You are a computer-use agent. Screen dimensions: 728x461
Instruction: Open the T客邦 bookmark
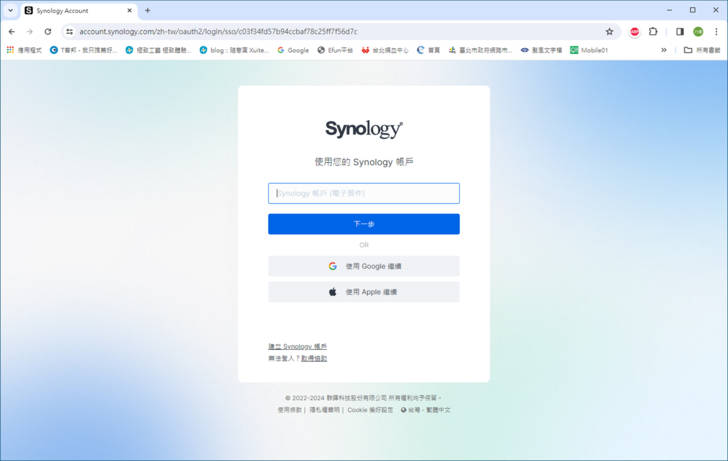coord(84,50)
